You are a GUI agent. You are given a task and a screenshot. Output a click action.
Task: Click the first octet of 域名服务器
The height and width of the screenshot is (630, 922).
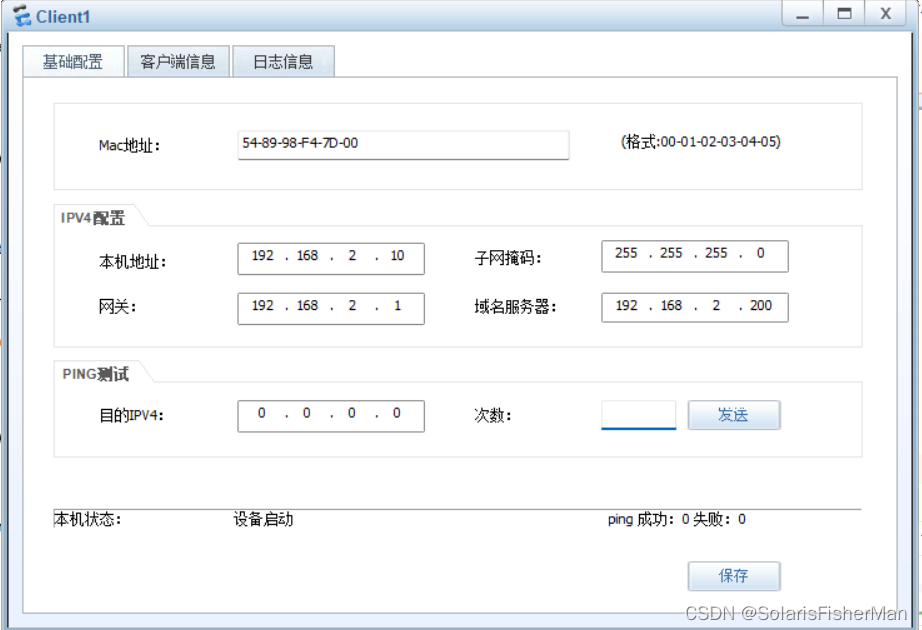click(625, 307)
